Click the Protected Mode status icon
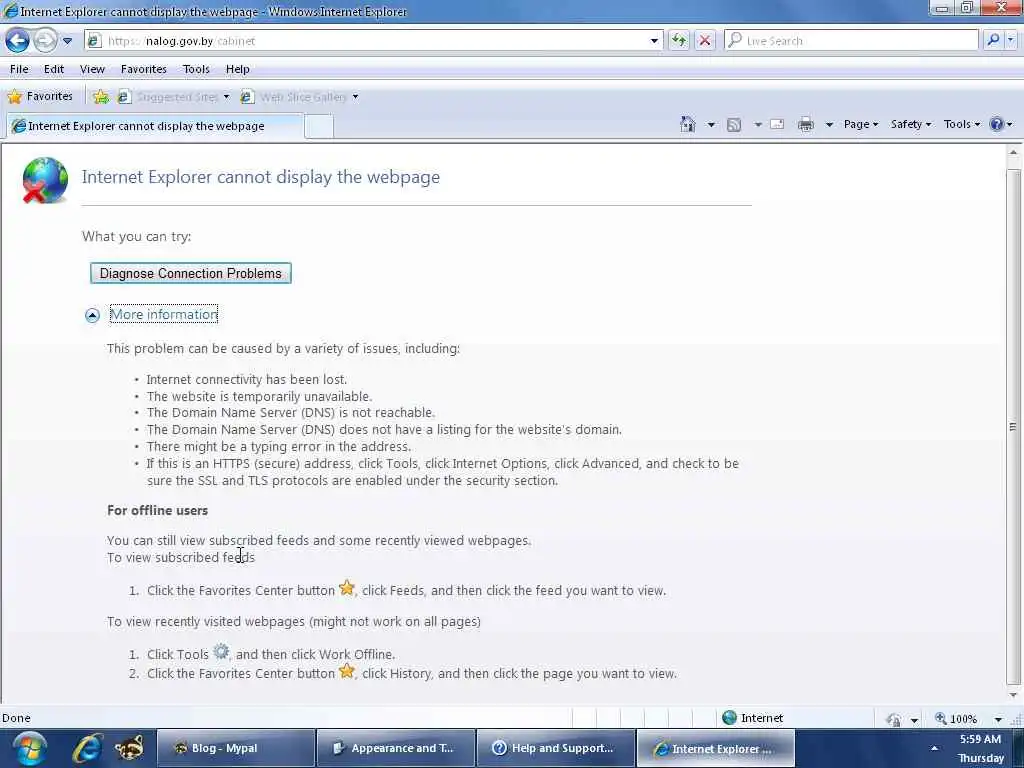 click(894, 719)
